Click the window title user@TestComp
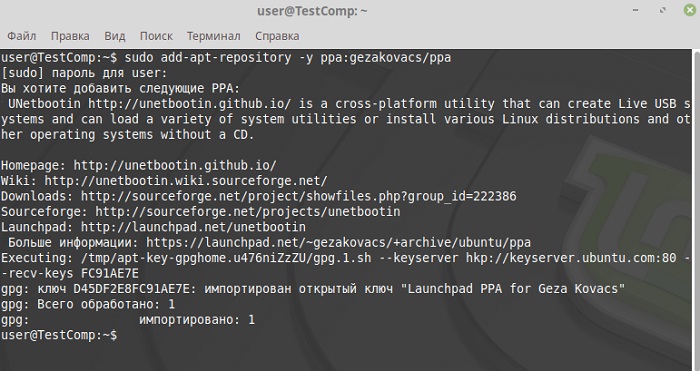Screen dimensions: 700x371 click(x=312, y=11)
